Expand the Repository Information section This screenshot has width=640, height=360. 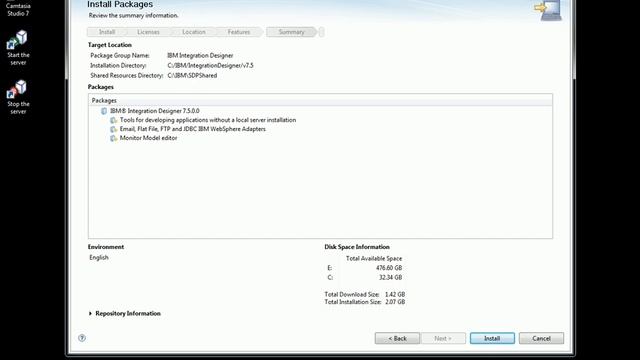[x=90, y=313]
